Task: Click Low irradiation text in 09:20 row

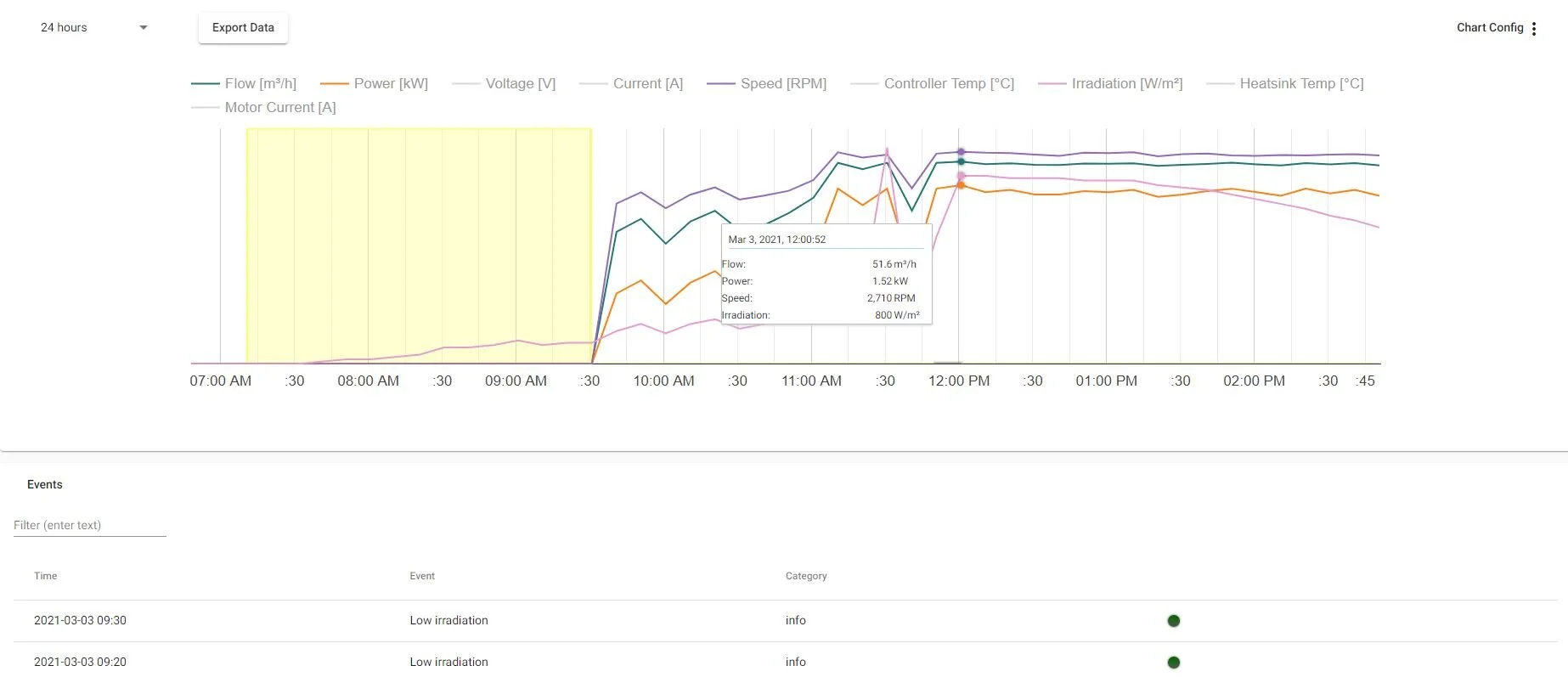Action: tap(448, 662)
